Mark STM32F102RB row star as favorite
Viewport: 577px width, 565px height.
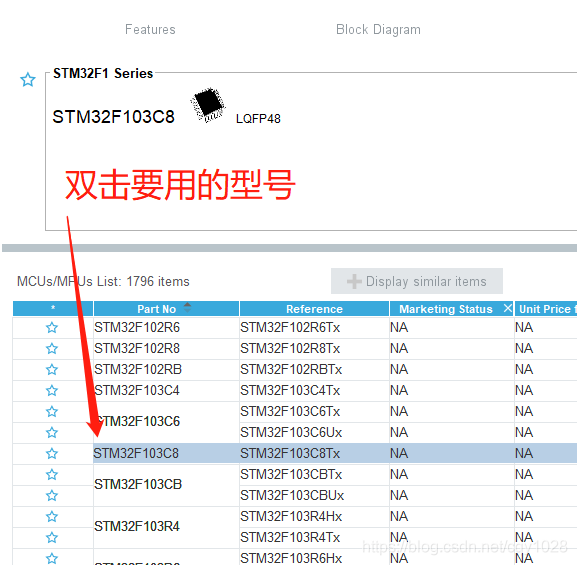(52, 369)
